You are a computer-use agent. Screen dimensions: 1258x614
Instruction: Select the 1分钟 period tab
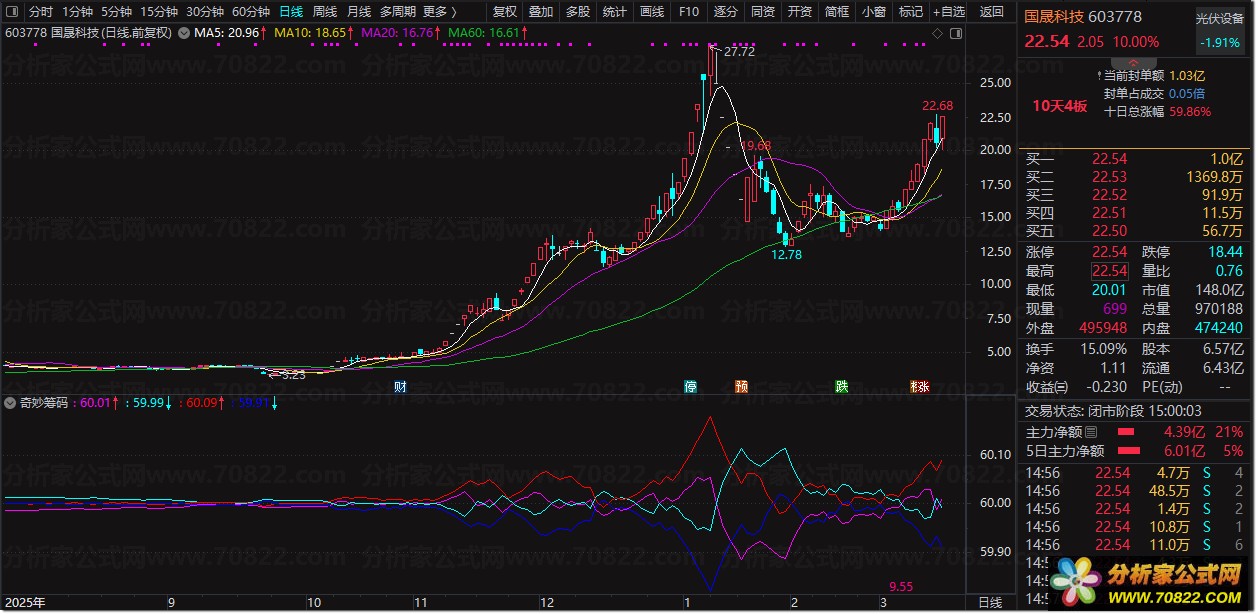[x=77, y=12]
